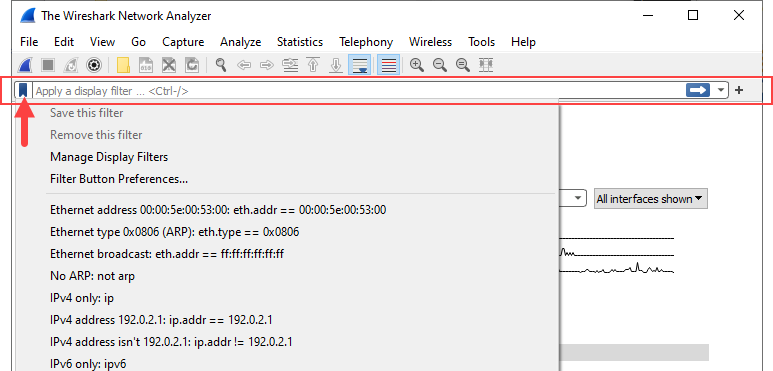
Task: Open the Help menu
Action: pyautogui.click(x=523, y=42)
